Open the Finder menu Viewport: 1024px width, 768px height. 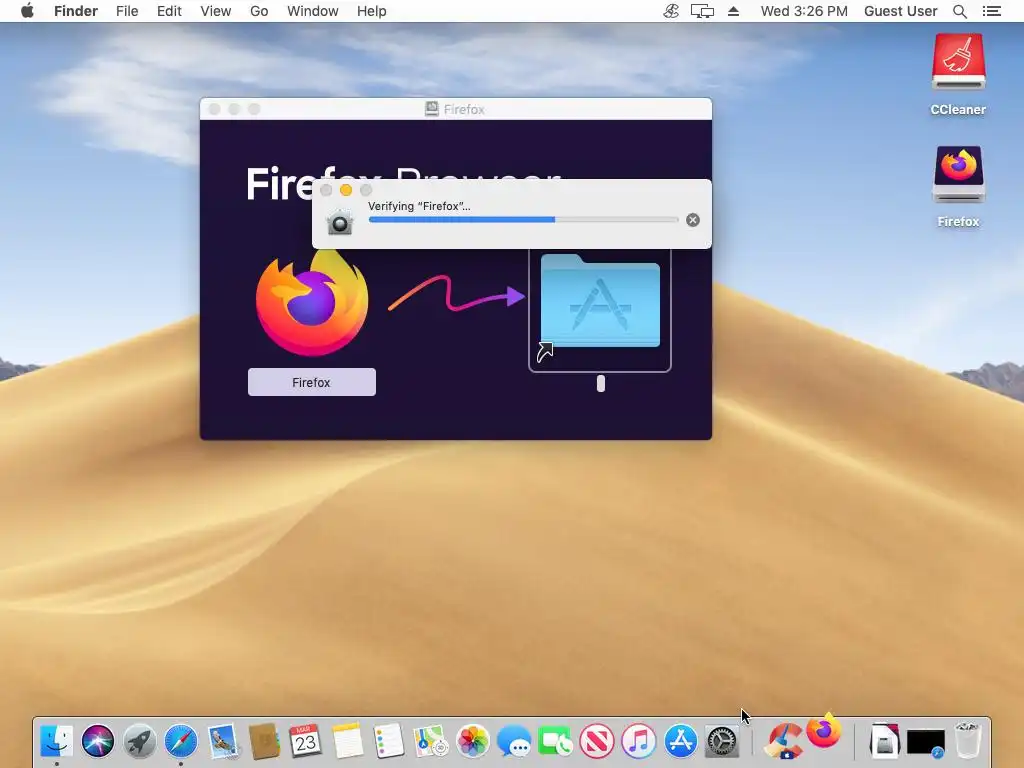coord(76,11)
